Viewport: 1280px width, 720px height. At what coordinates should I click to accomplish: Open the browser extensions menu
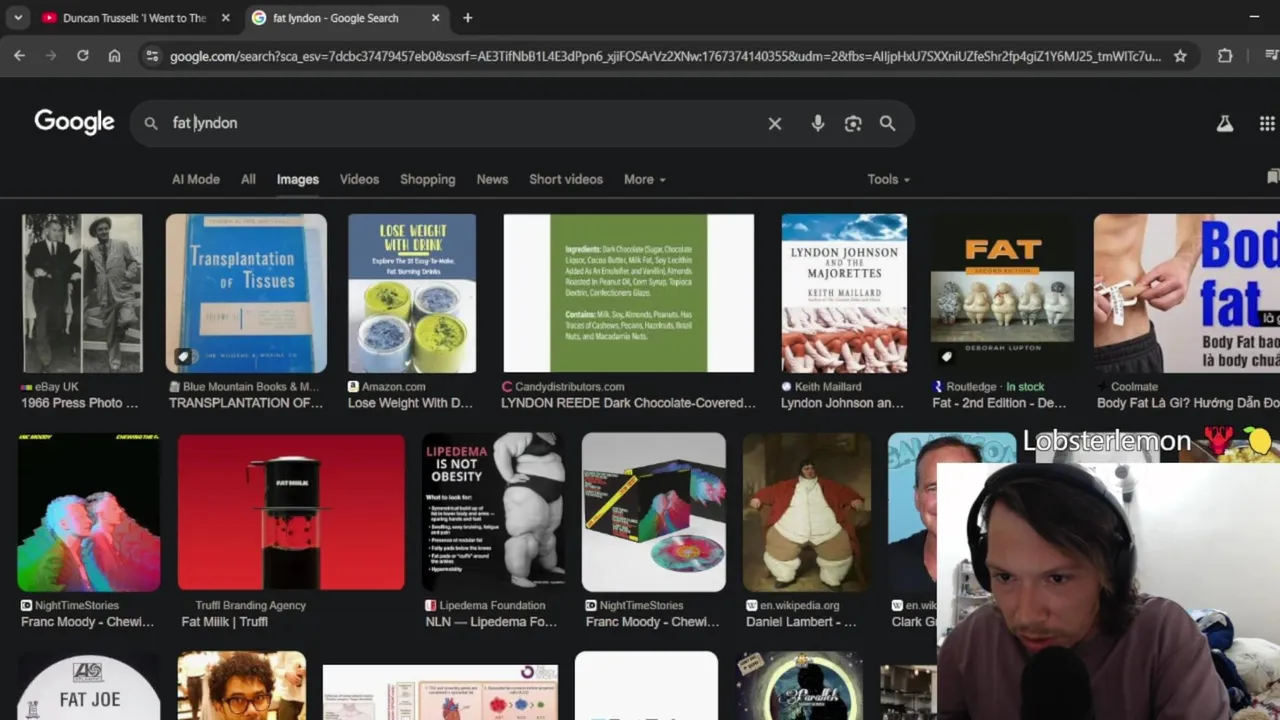click(x=1225, y=56)
